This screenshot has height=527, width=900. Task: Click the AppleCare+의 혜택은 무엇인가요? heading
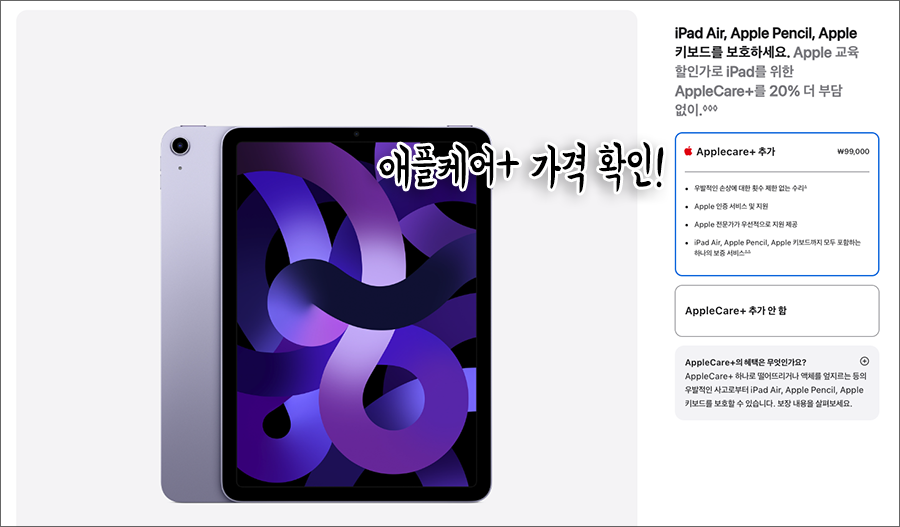745,362
